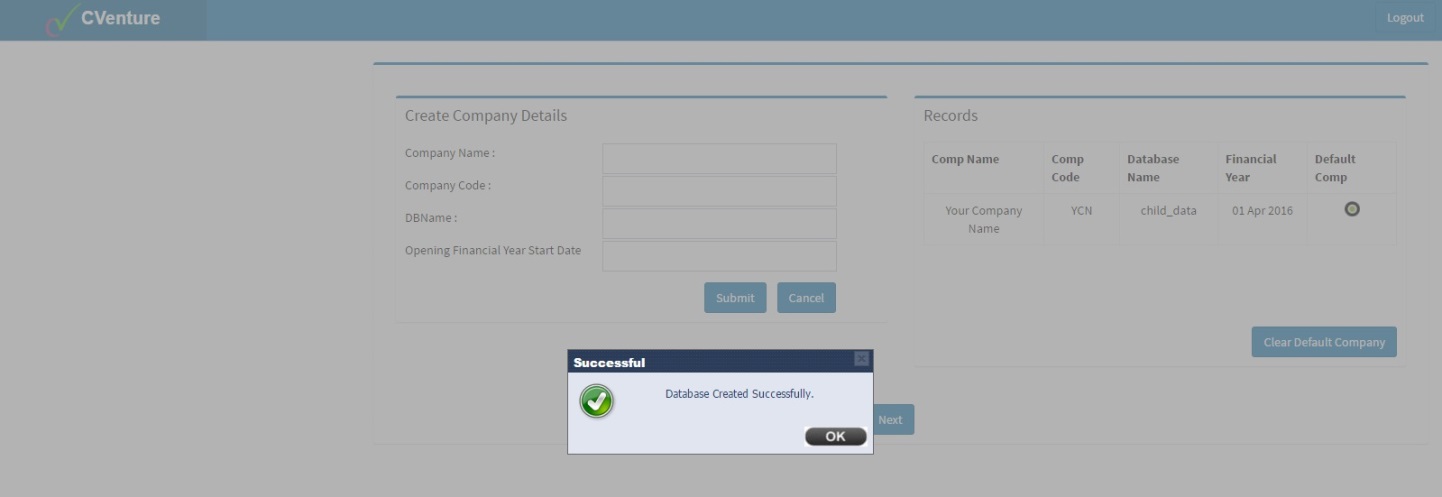Select the Default Comp radio button
This screenshot has width=1442, height=497.
coord(1352,209)
